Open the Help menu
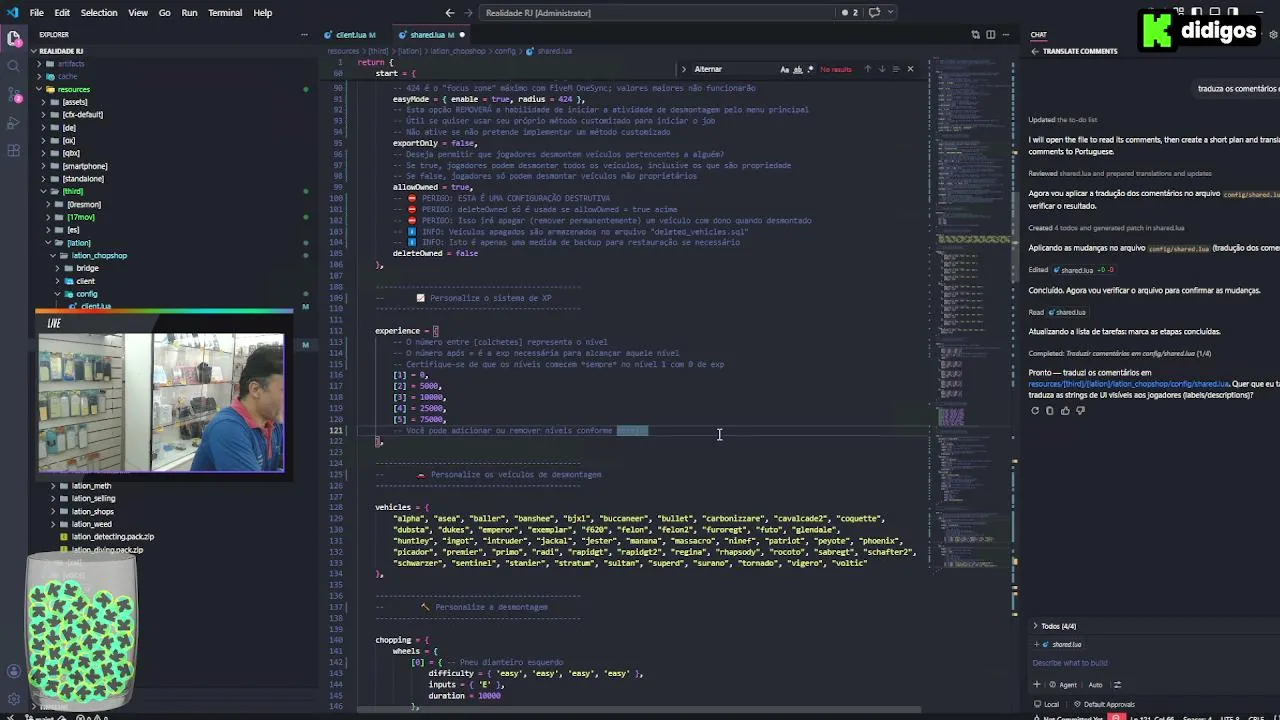The width and height of the screenshot is (1280, 720). tap(262, 13)
